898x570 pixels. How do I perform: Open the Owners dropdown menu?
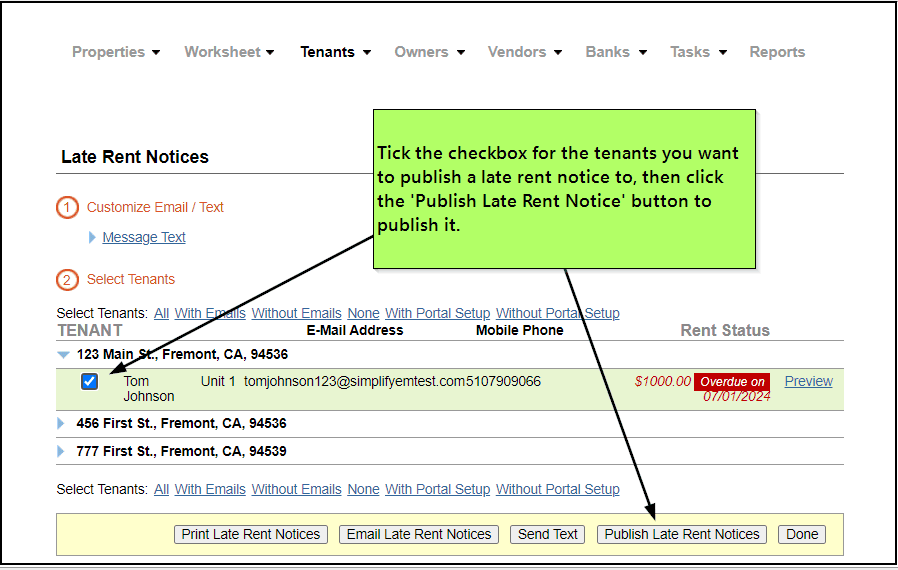(430, 52)
